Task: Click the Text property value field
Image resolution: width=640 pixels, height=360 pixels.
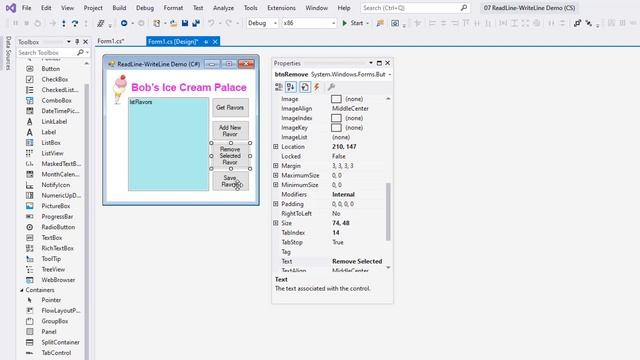Action: 358,261
